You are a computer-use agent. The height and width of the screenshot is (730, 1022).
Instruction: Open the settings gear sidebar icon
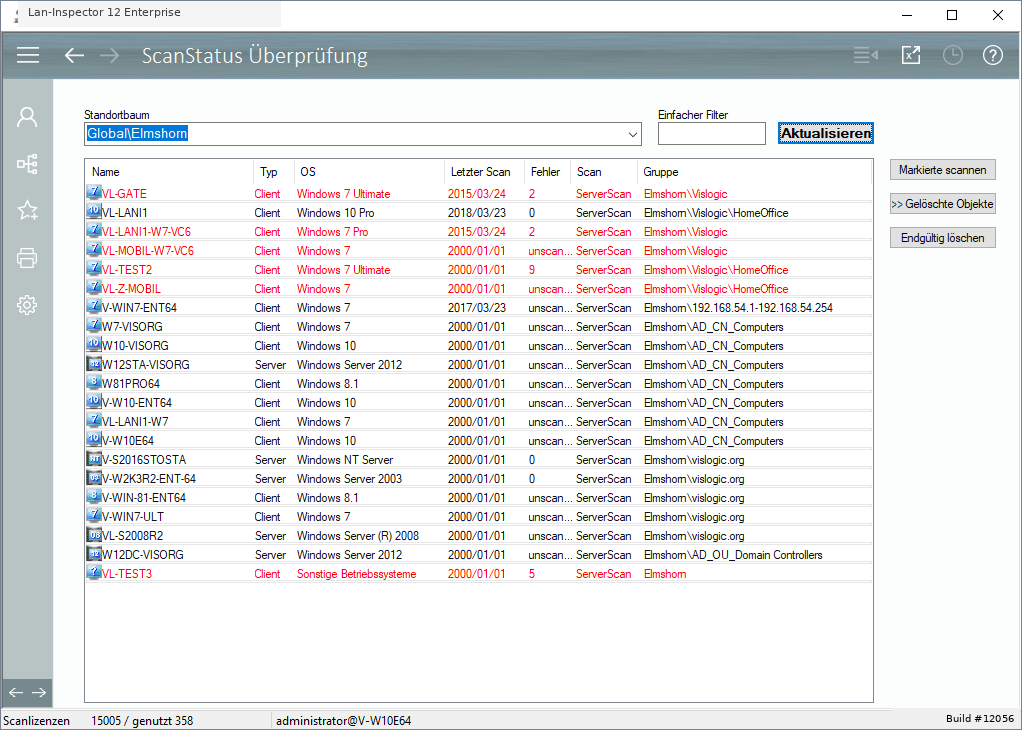[27, 304]
